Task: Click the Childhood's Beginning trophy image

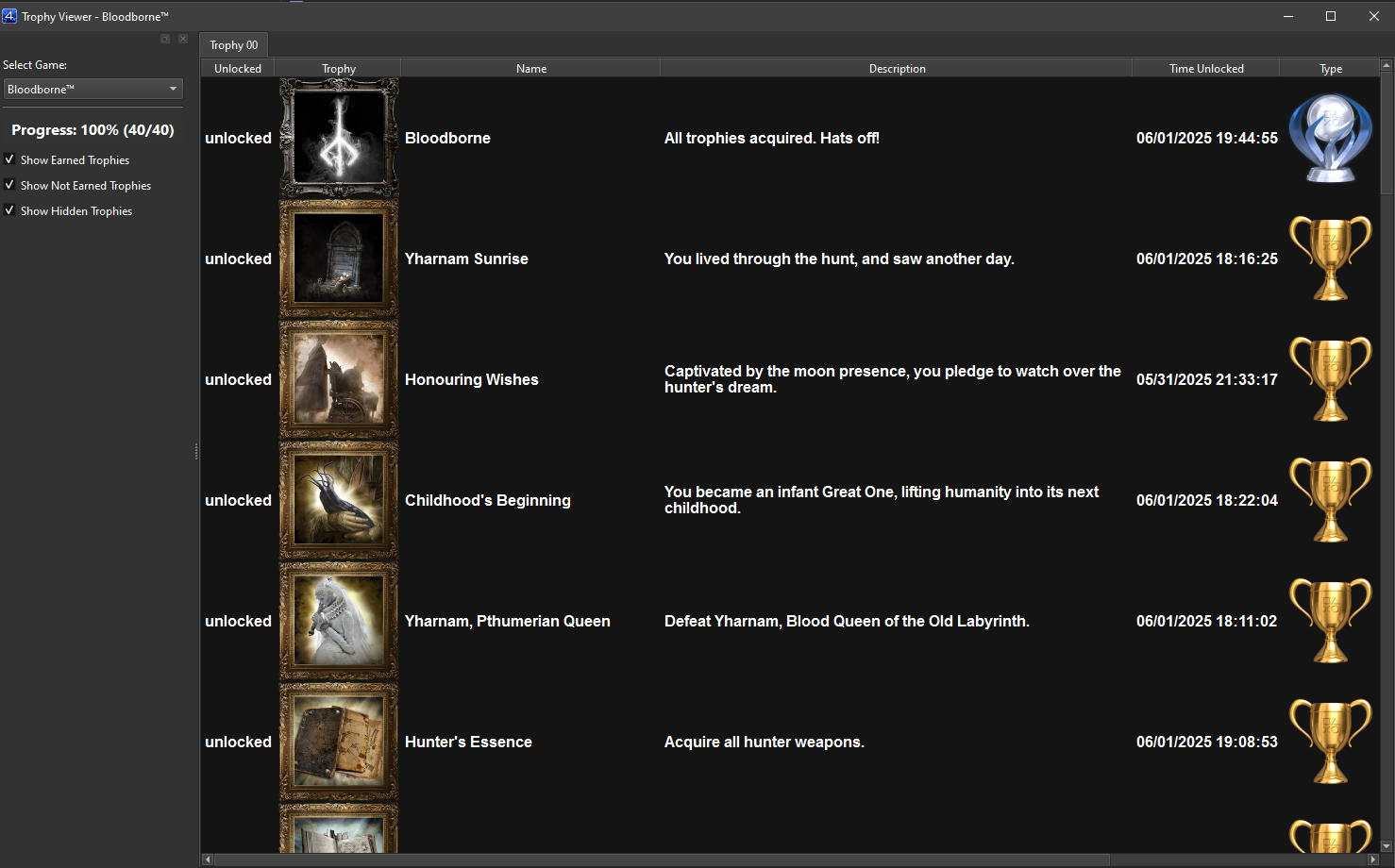Action: click(339, 500)
